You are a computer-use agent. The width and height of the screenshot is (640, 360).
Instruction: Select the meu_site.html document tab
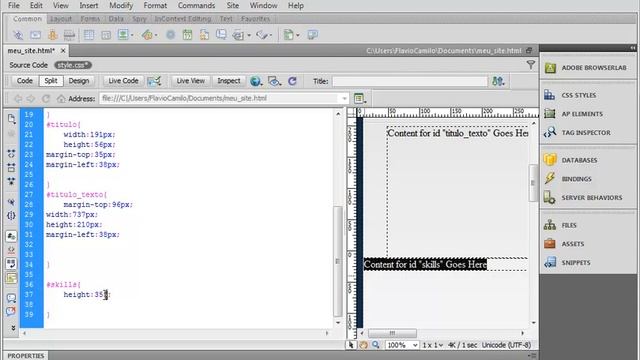click(31, 51)
